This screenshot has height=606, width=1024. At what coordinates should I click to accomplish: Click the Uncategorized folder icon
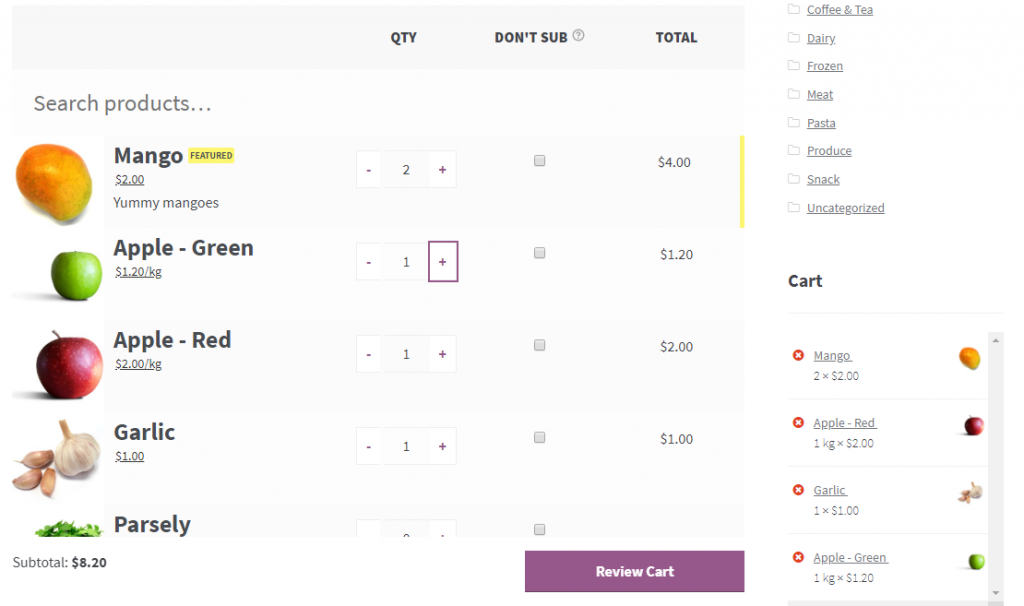tap(793, 207)
